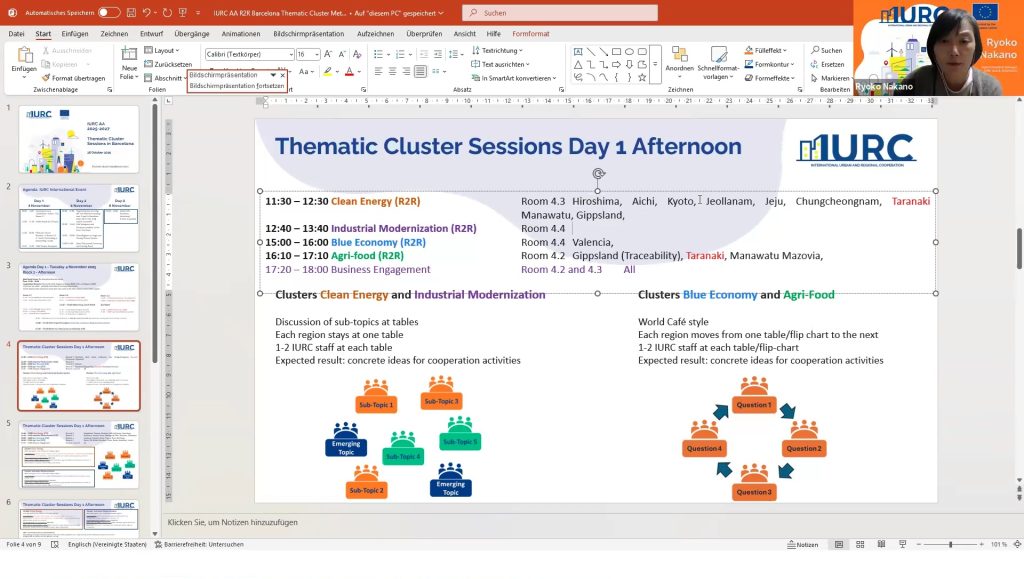Click the Save disk icon
1024x579 pixels.
coord(130,12)
